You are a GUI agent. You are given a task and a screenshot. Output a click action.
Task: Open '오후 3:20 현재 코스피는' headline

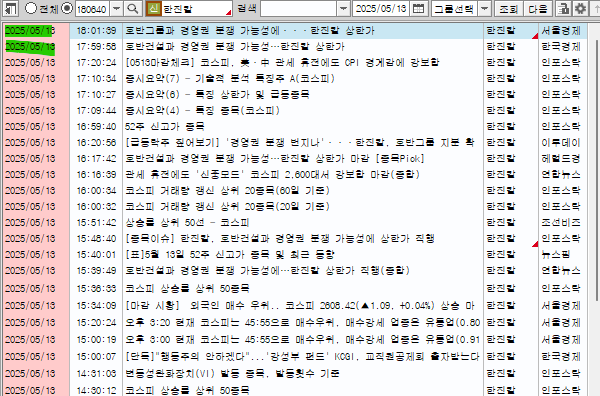302,323
